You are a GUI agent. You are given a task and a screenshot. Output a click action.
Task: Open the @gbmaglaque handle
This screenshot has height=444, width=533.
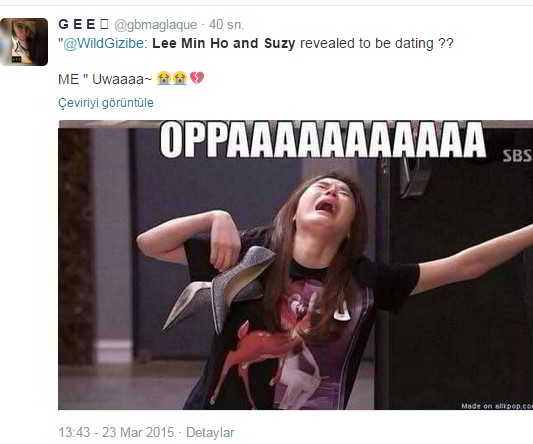click(156, 25)
